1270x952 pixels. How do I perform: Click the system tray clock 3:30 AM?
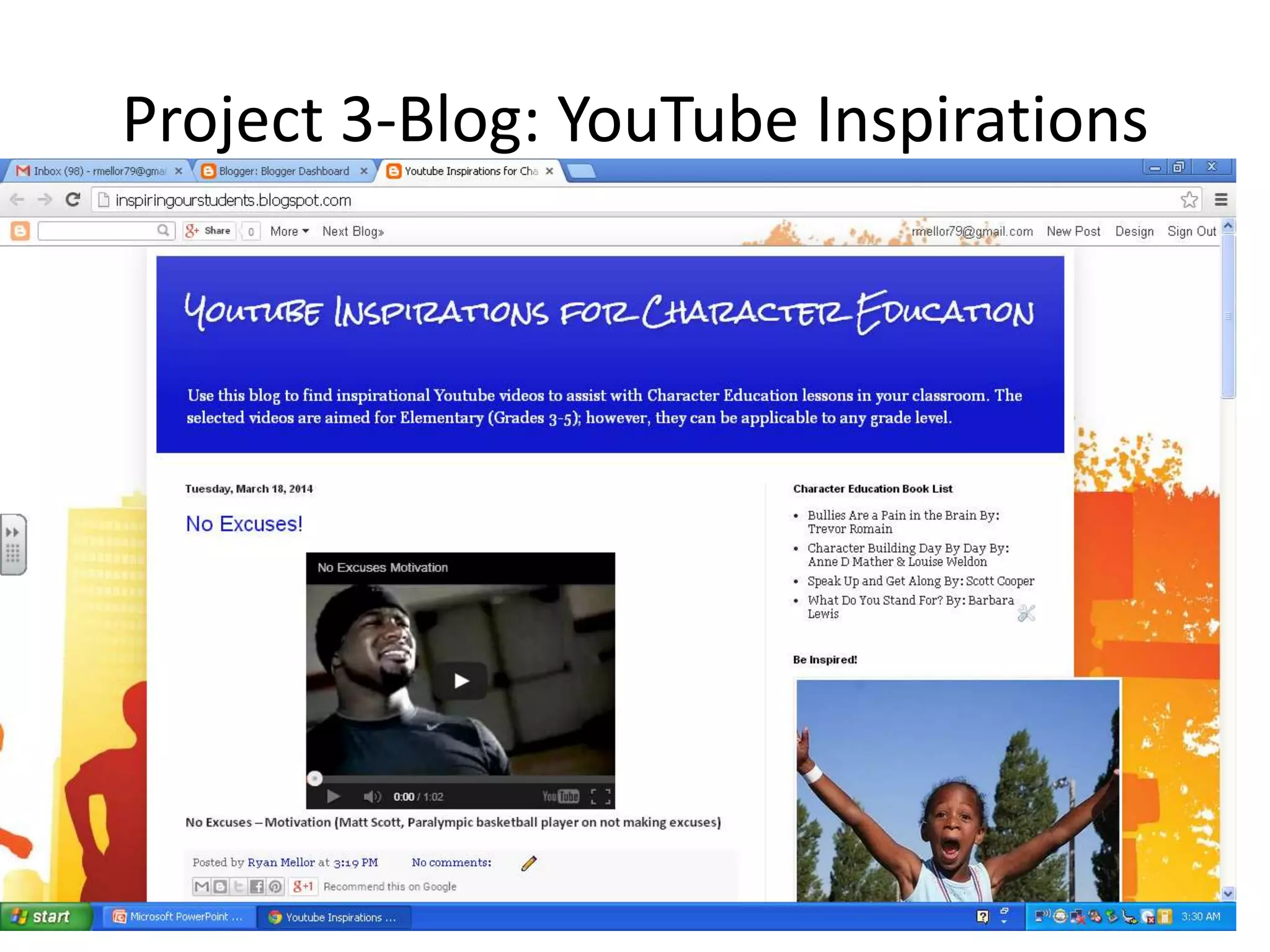point(1201,916)
